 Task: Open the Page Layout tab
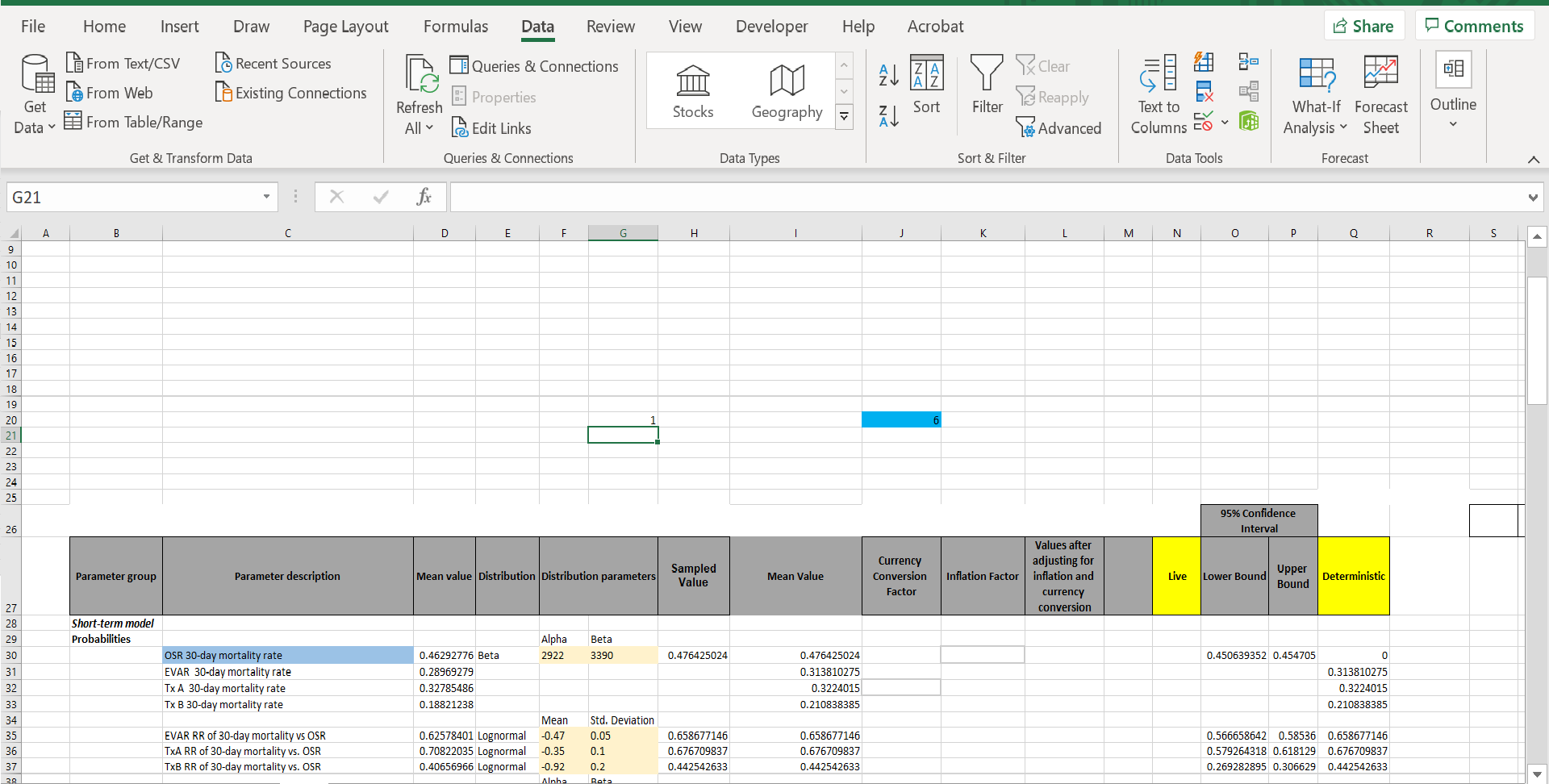[345, 27]
